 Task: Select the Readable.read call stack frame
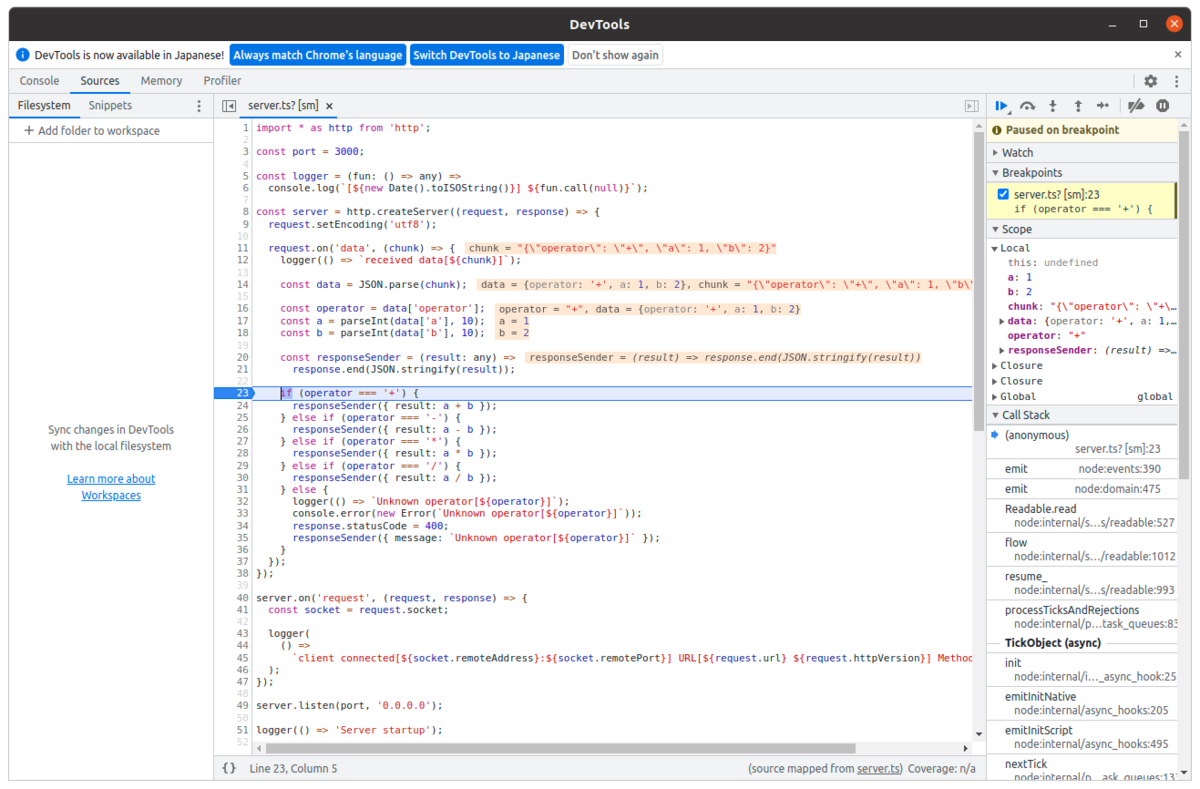1082,515
